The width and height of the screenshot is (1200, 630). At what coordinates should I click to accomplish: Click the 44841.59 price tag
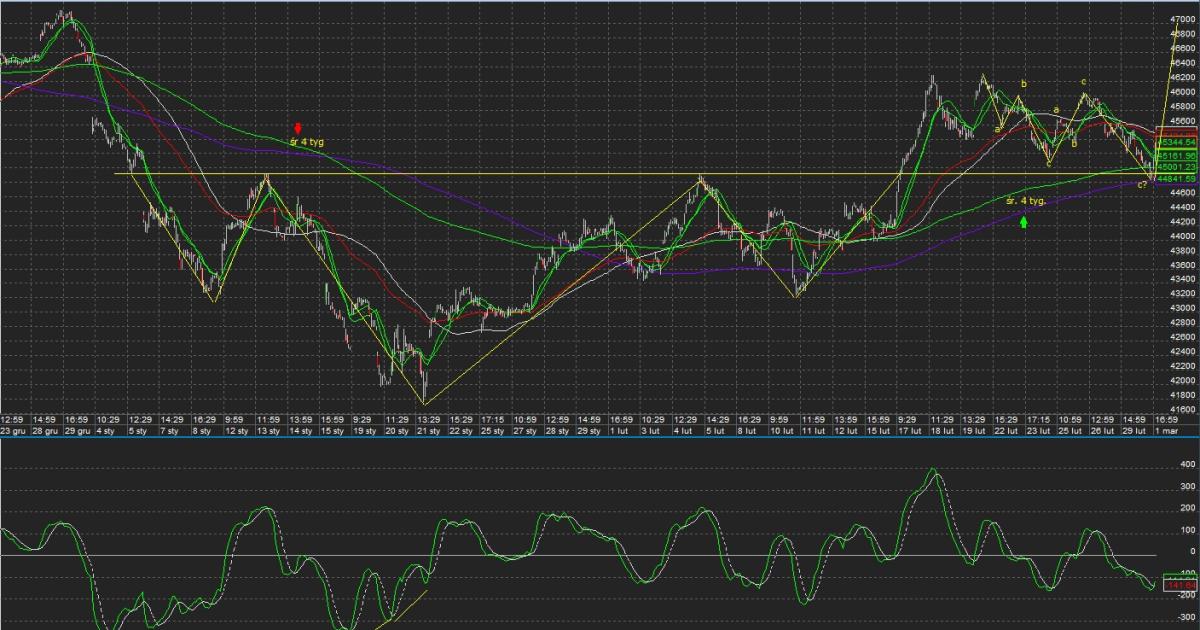click(1176, 178)
